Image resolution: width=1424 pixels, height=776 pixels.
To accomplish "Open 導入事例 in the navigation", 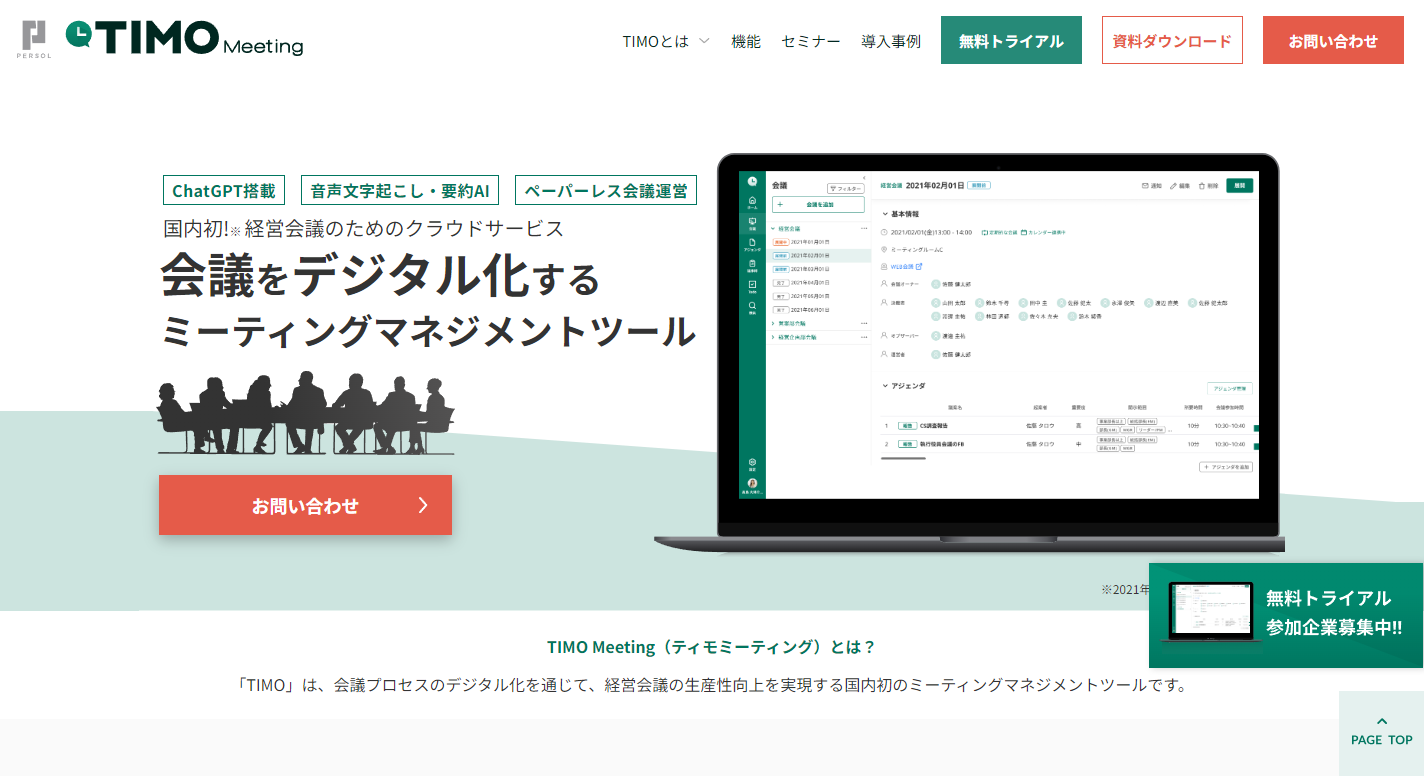I will click(891, 41).
